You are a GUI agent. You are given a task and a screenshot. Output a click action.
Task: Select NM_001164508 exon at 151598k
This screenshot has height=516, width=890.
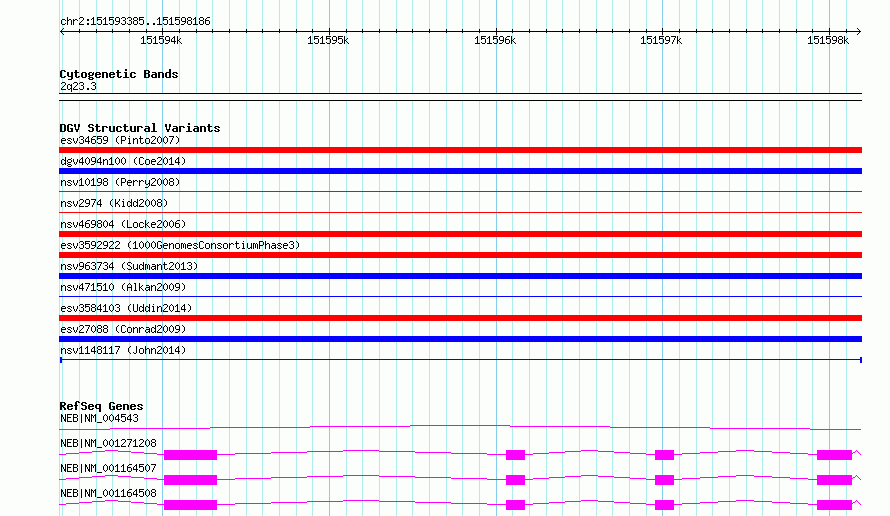[x=834, y=505]
